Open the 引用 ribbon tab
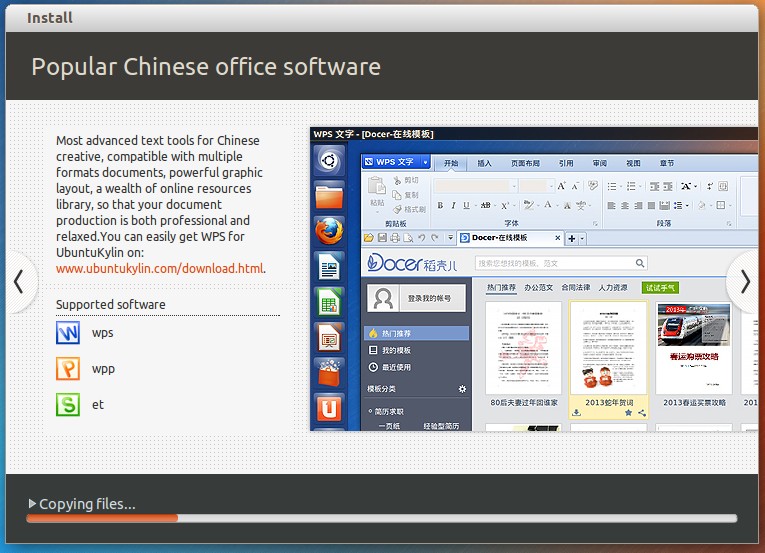The image size is (765, 553). [566, 163]
